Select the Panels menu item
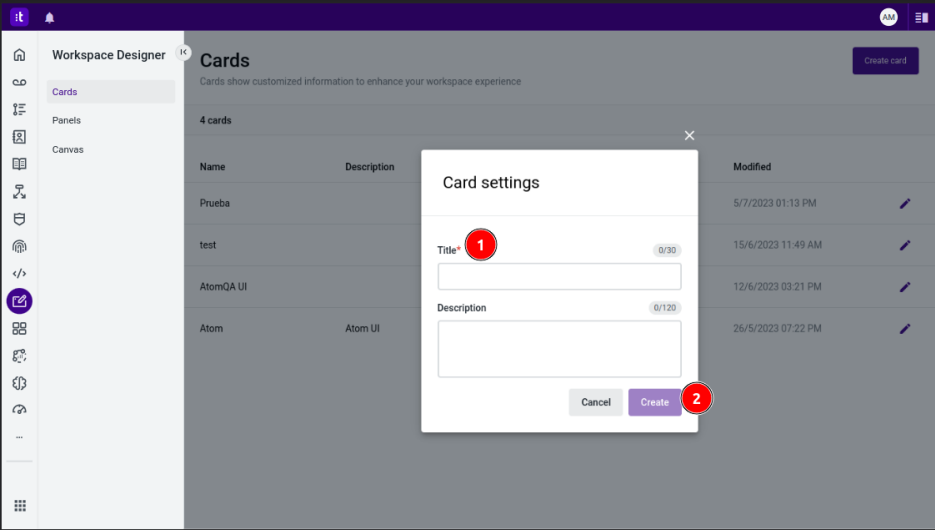This screenshot has width=935, height=530. (67, 120)
